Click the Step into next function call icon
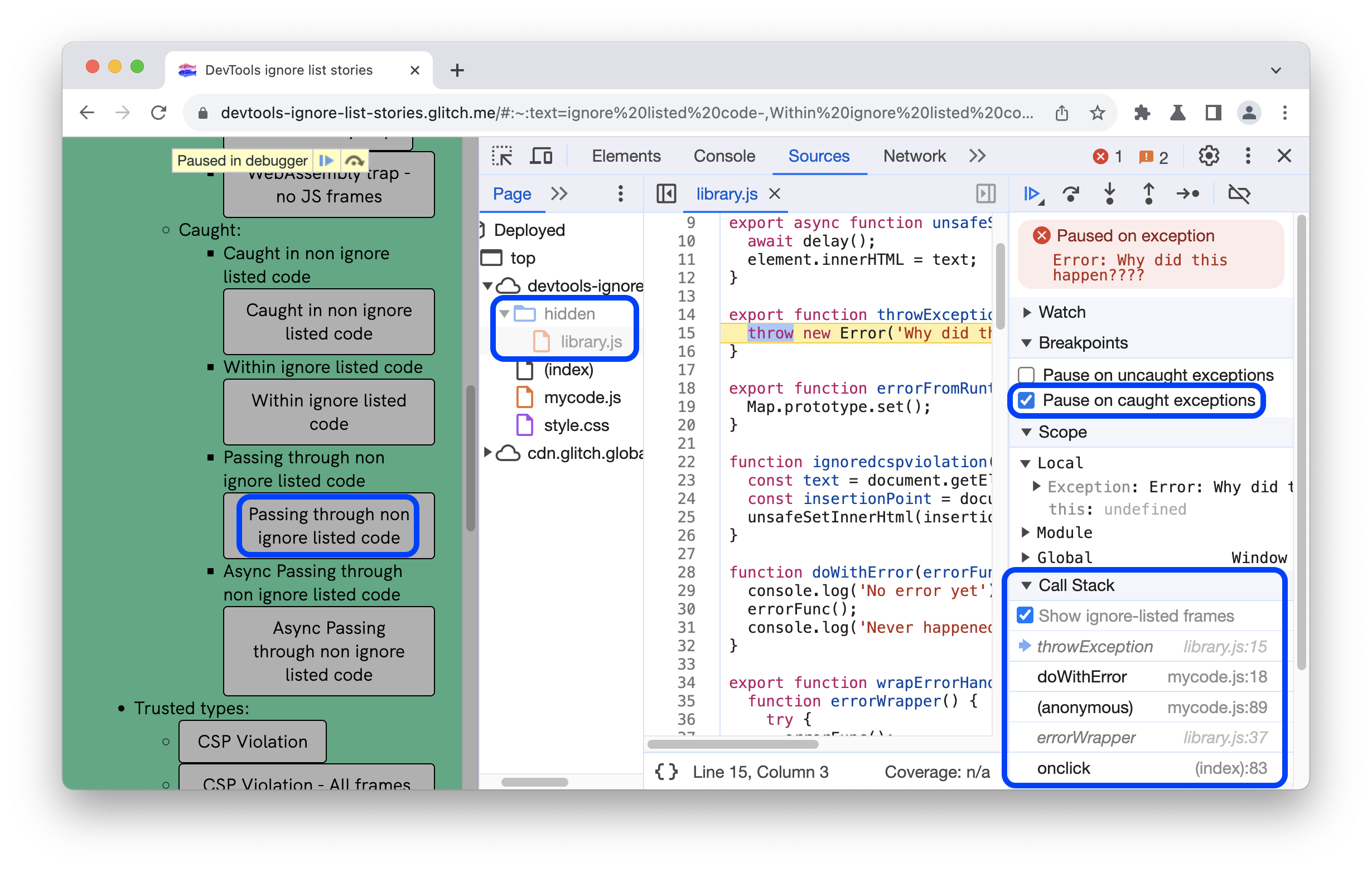Image resolution: width=1372 pixels, height=872 pixels. point(1113,194)
